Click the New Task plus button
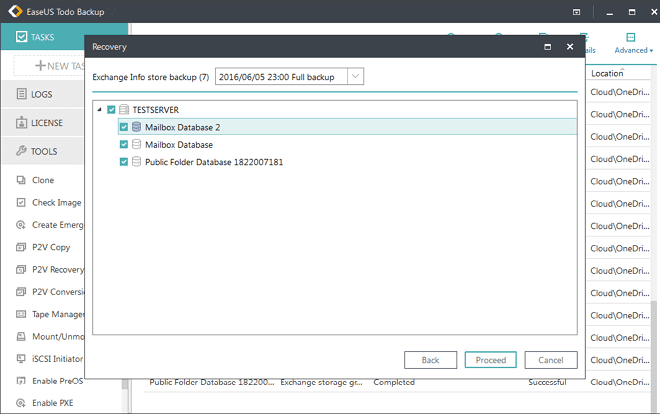The height and width of the screenshot is (414, 660). [40, 66]
